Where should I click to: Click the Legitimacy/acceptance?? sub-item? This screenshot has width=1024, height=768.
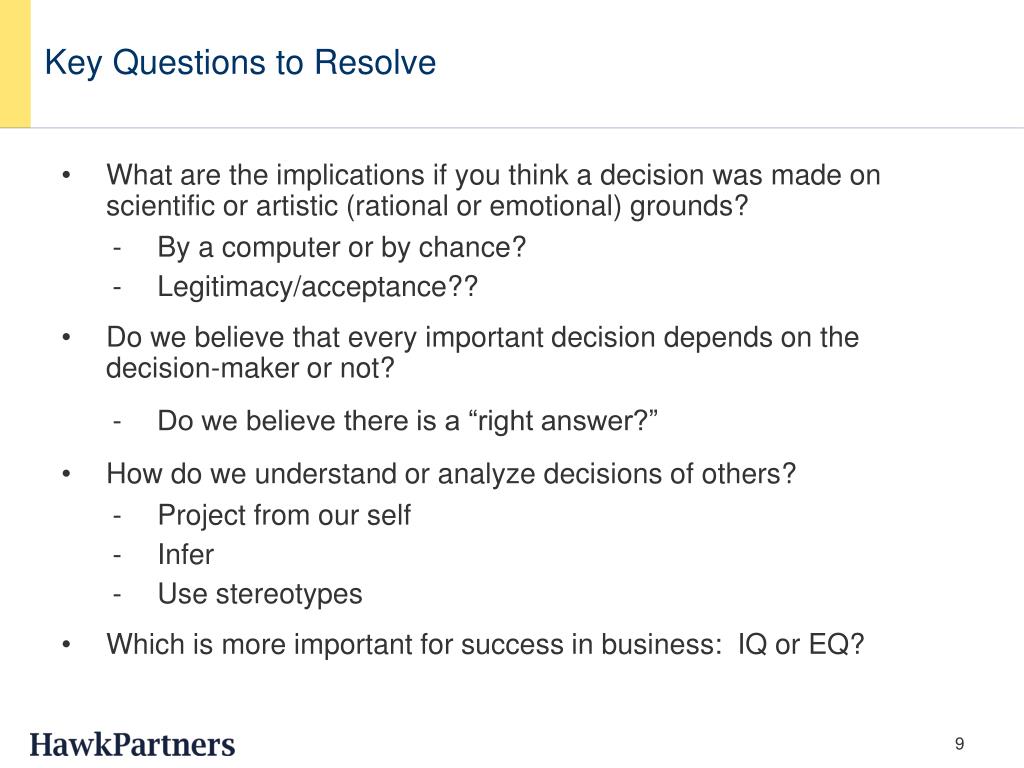(317, 287)
